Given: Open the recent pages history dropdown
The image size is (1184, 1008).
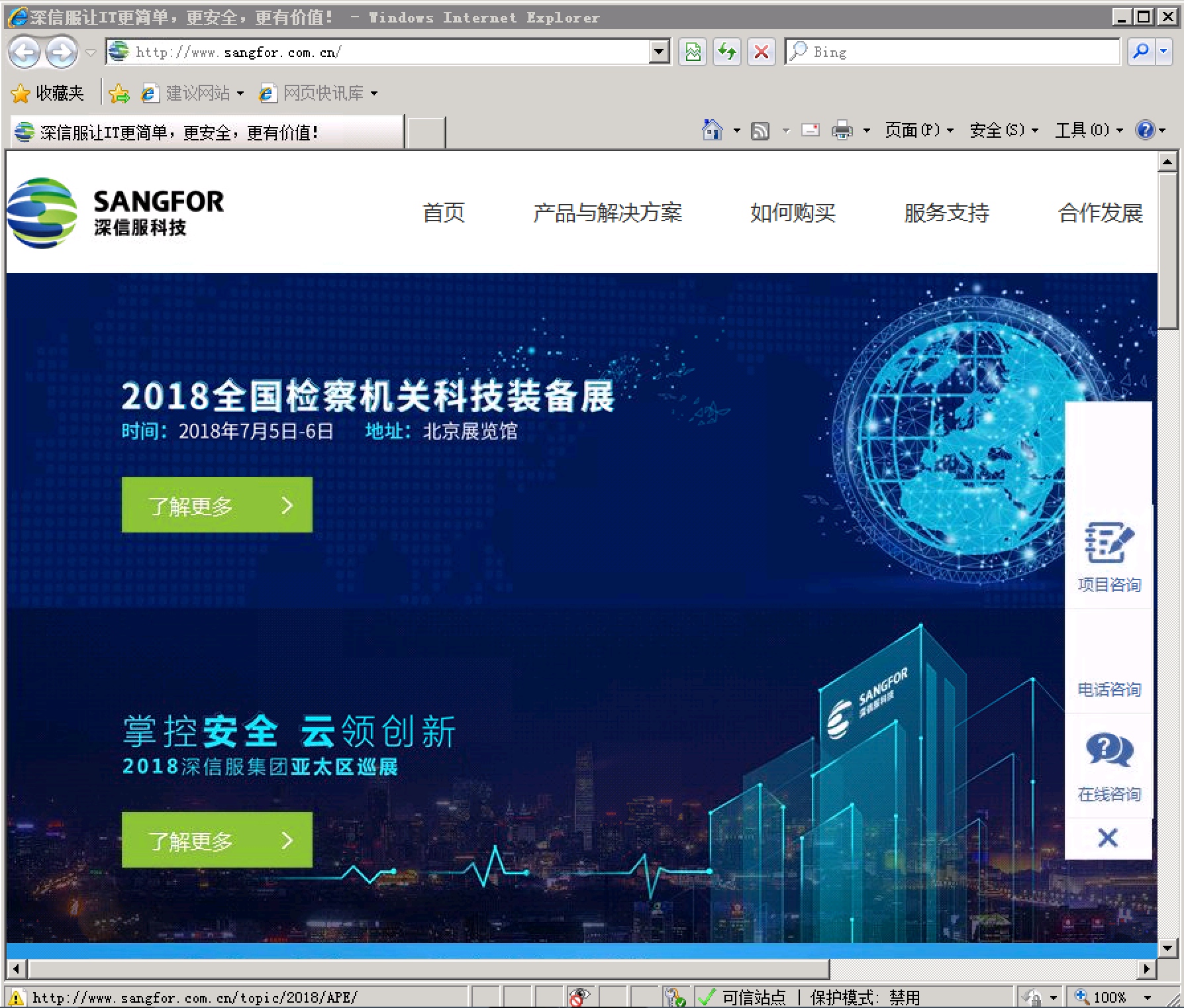Looking at the screenshot, I should click(x=91, y=52).
